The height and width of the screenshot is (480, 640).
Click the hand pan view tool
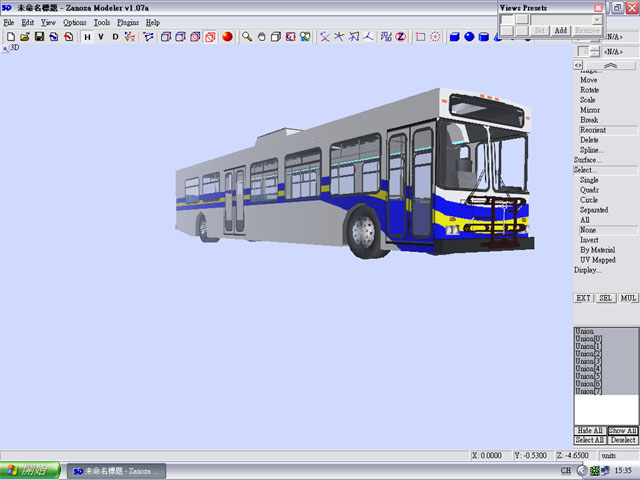point(261,37)
